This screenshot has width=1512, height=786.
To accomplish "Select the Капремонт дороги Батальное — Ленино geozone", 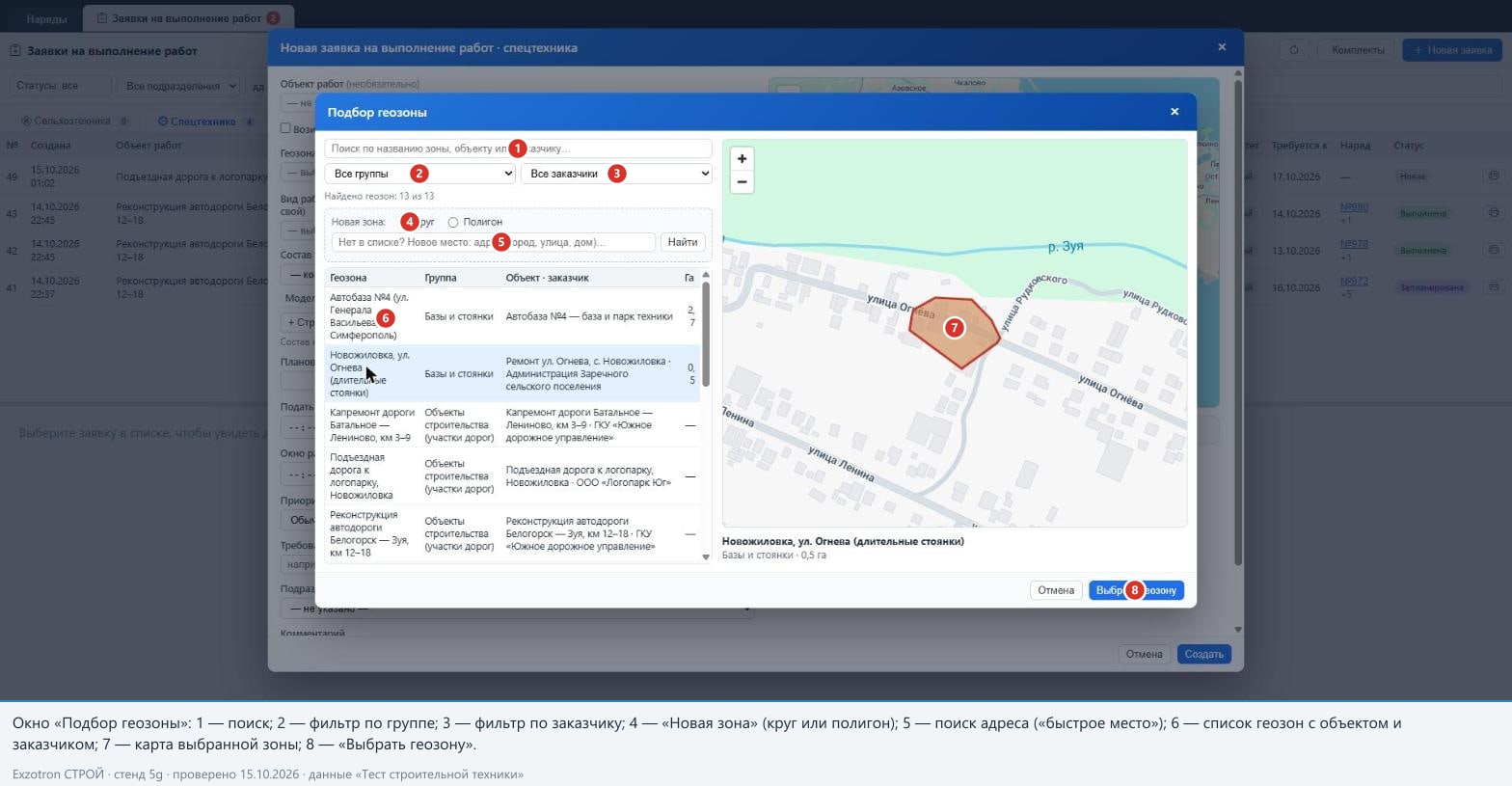I will pos(512,425).
